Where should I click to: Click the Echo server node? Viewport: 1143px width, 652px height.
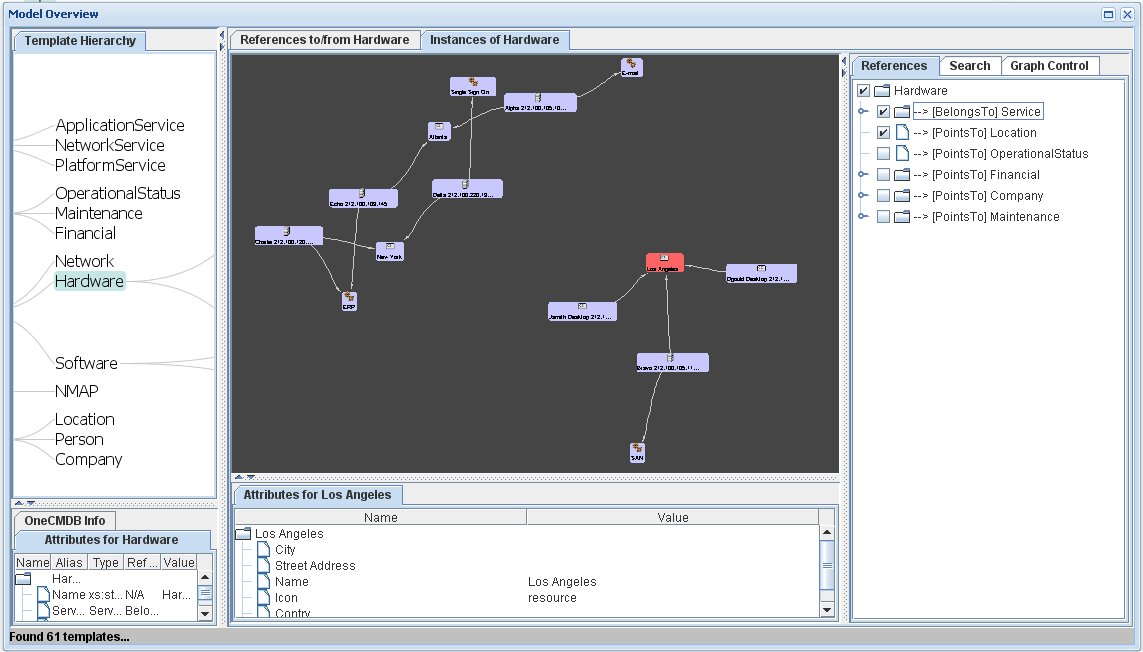(363, 198)
